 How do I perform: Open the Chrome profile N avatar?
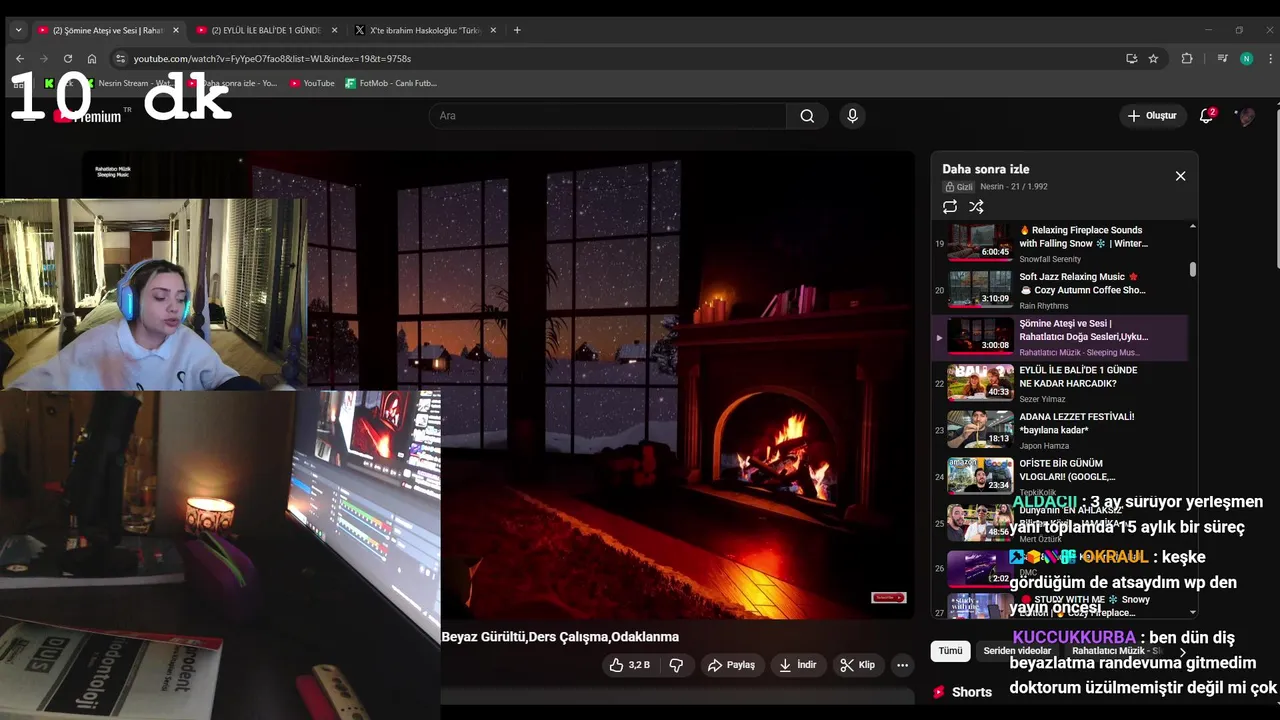coord(1246,59)
